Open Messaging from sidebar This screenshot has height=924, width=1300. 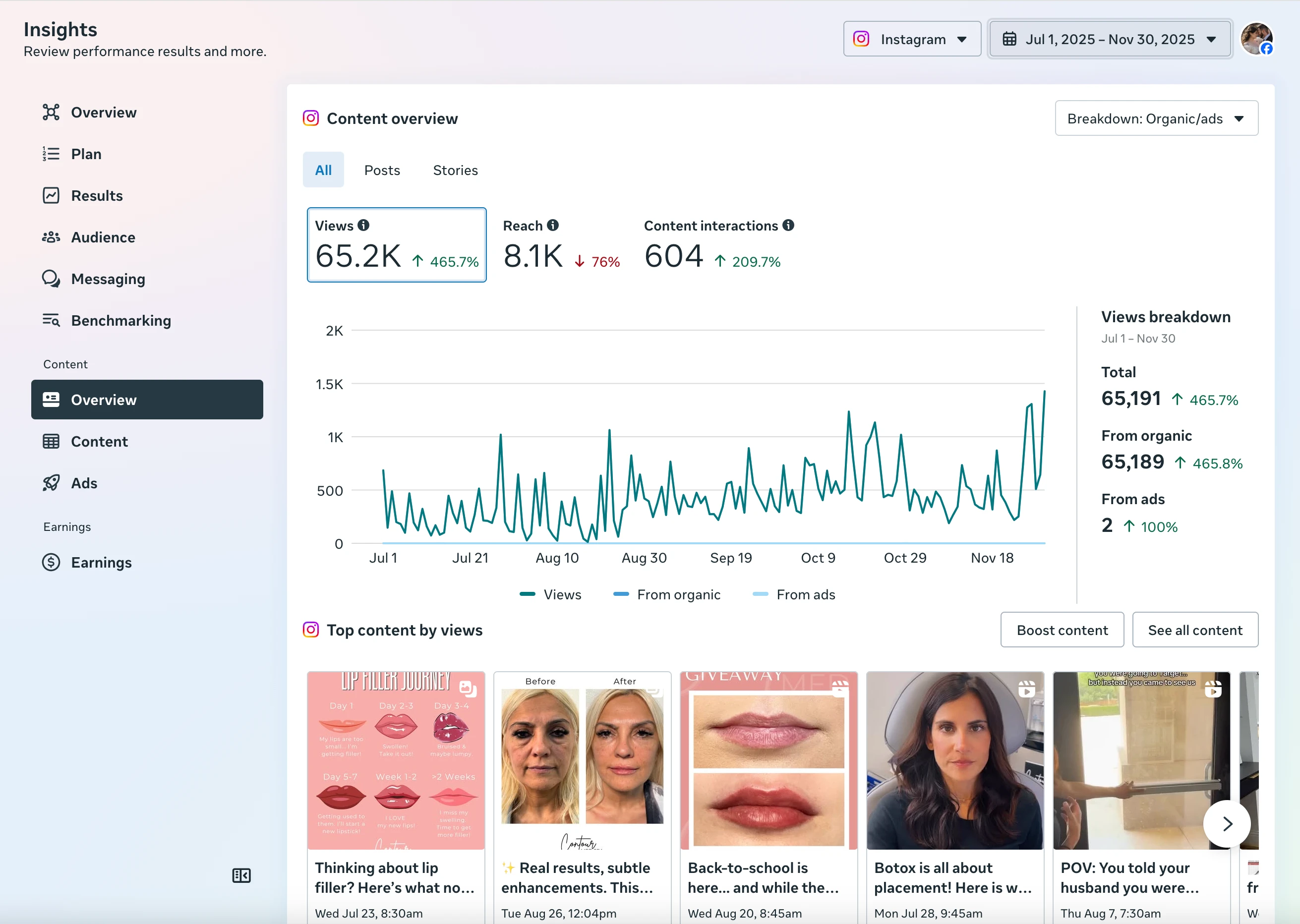pos(108,279)
